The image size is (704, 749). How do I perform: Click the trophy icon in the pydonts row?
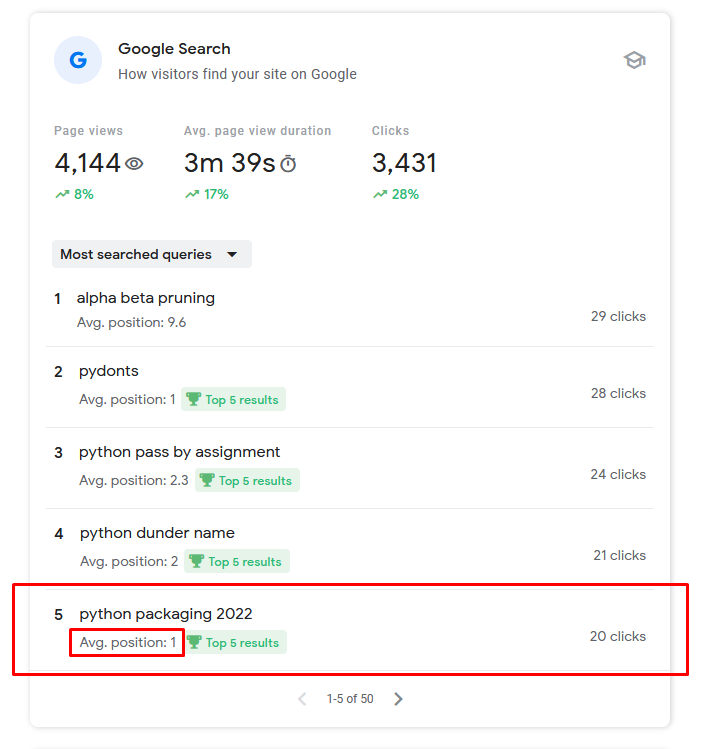pos(193,399)
